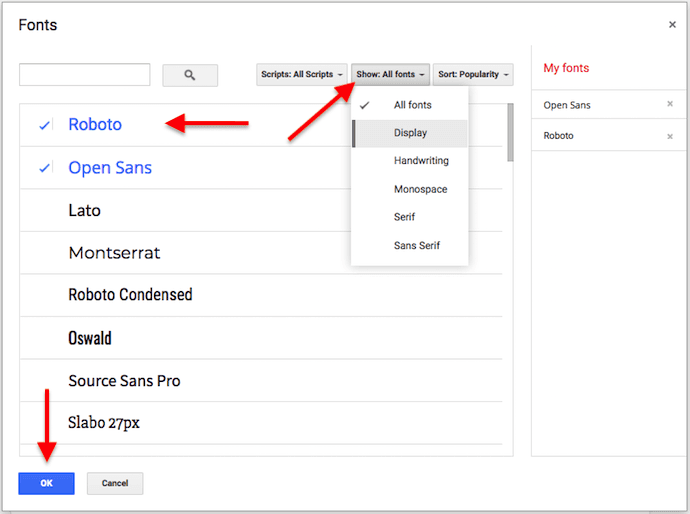Select the Montserrat font
This screenshot has height=514, width=690.
click(x=114, y=254)
